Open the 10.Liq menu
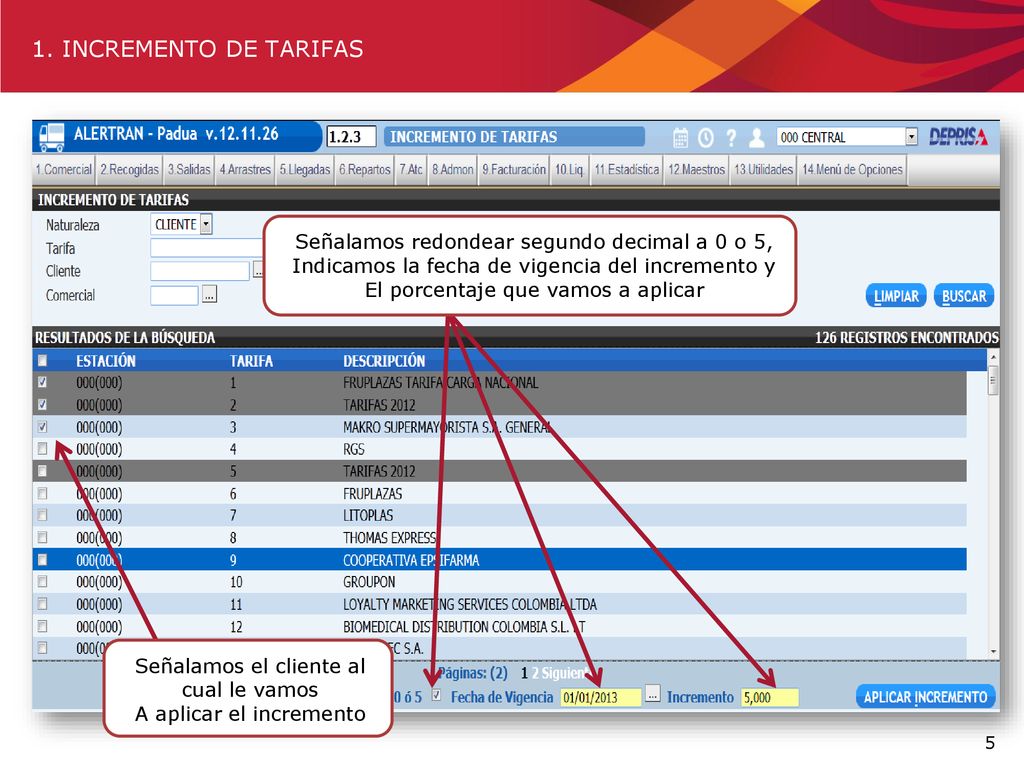Viewport: 1024px width, 768px height. 569,170
